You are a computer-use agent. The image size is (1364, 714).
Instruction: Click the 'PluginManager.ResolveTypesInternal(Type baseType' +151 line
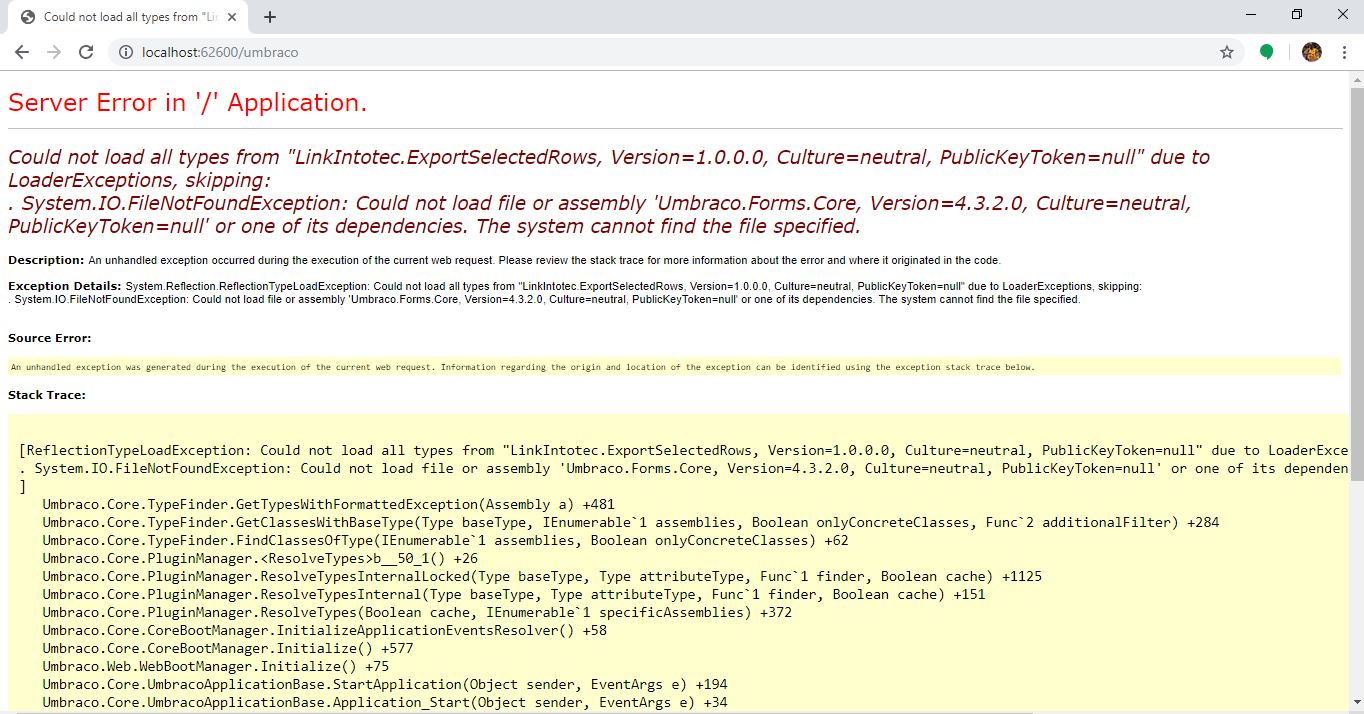(514, 594)
